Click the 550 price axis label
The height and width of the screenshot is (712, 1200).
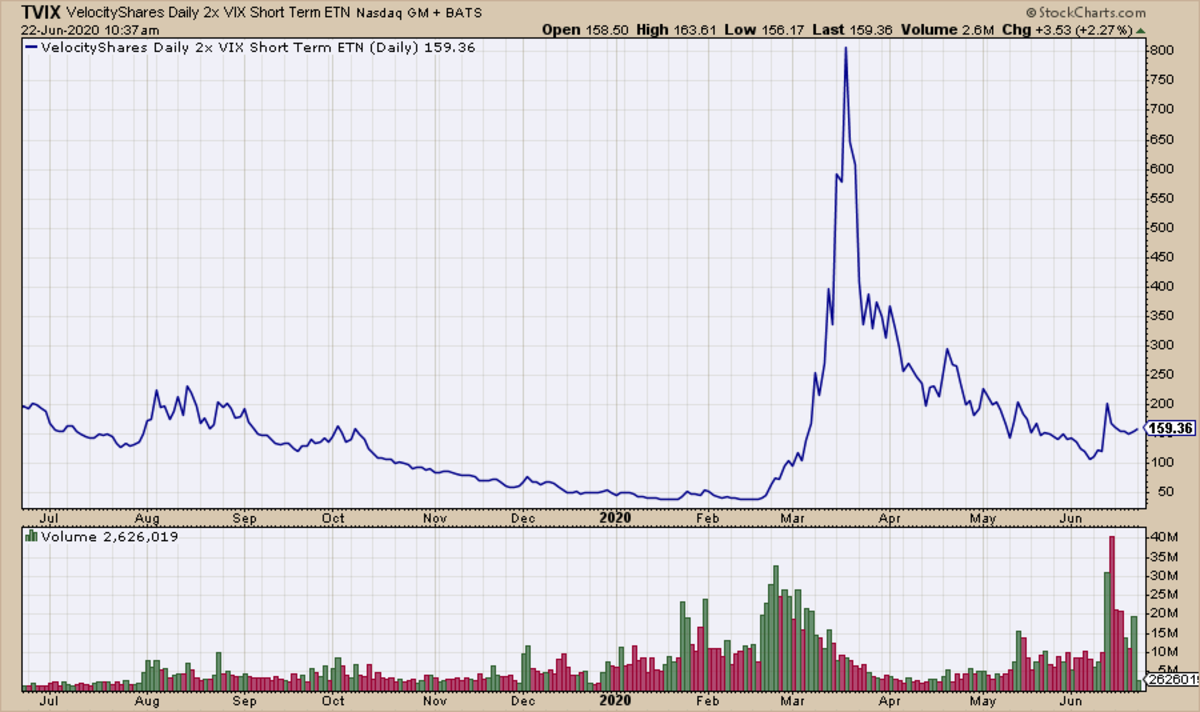[1160, 198]
